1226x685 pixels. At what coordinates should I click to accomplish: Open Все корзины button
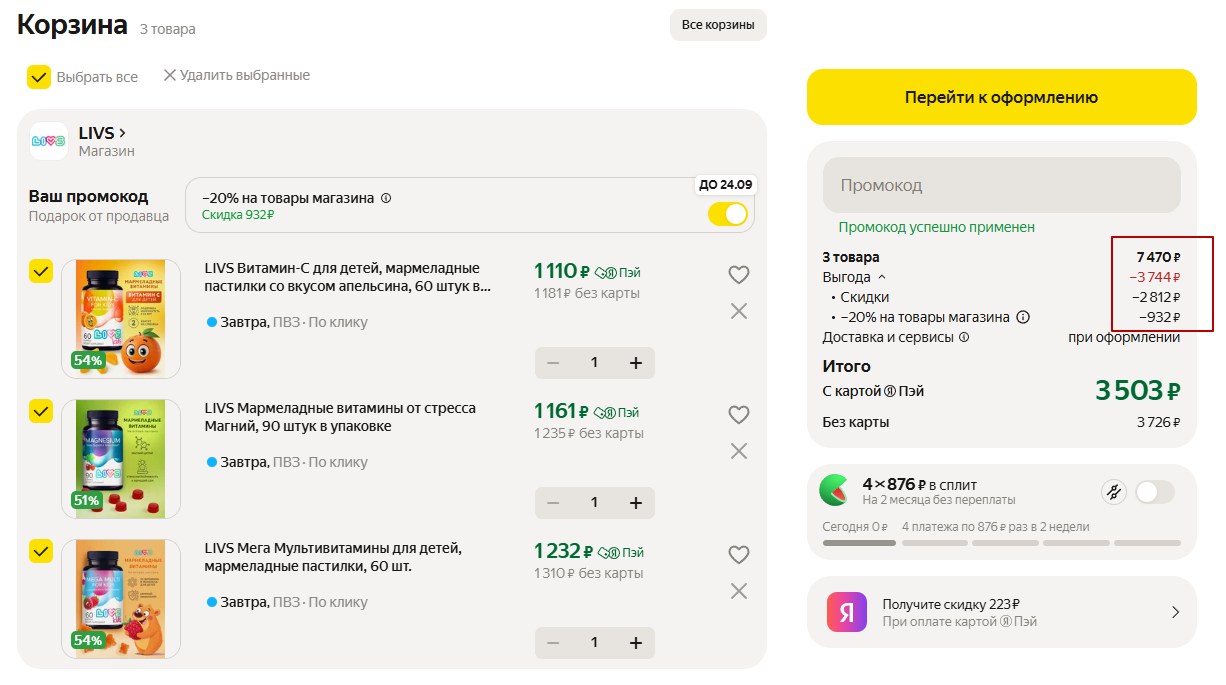click(718, 25)
